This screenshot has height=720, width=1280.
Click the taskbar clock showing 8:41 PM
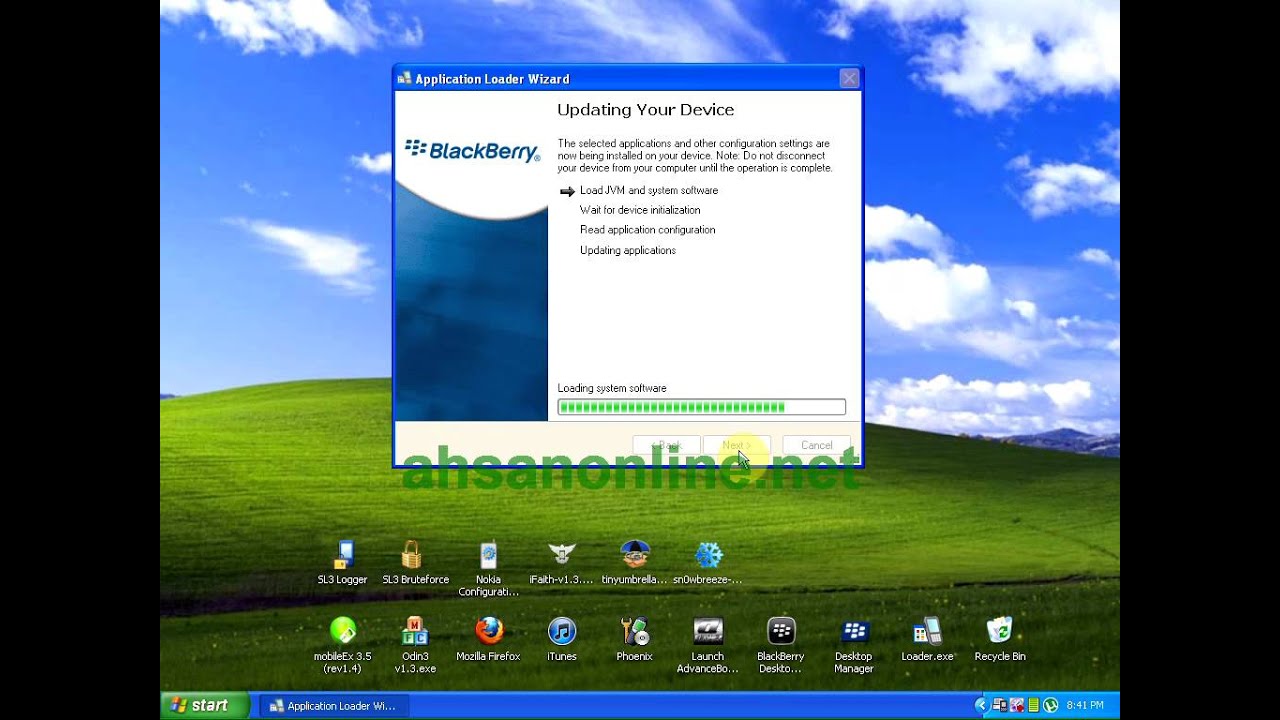click(x=1085, y=705)
